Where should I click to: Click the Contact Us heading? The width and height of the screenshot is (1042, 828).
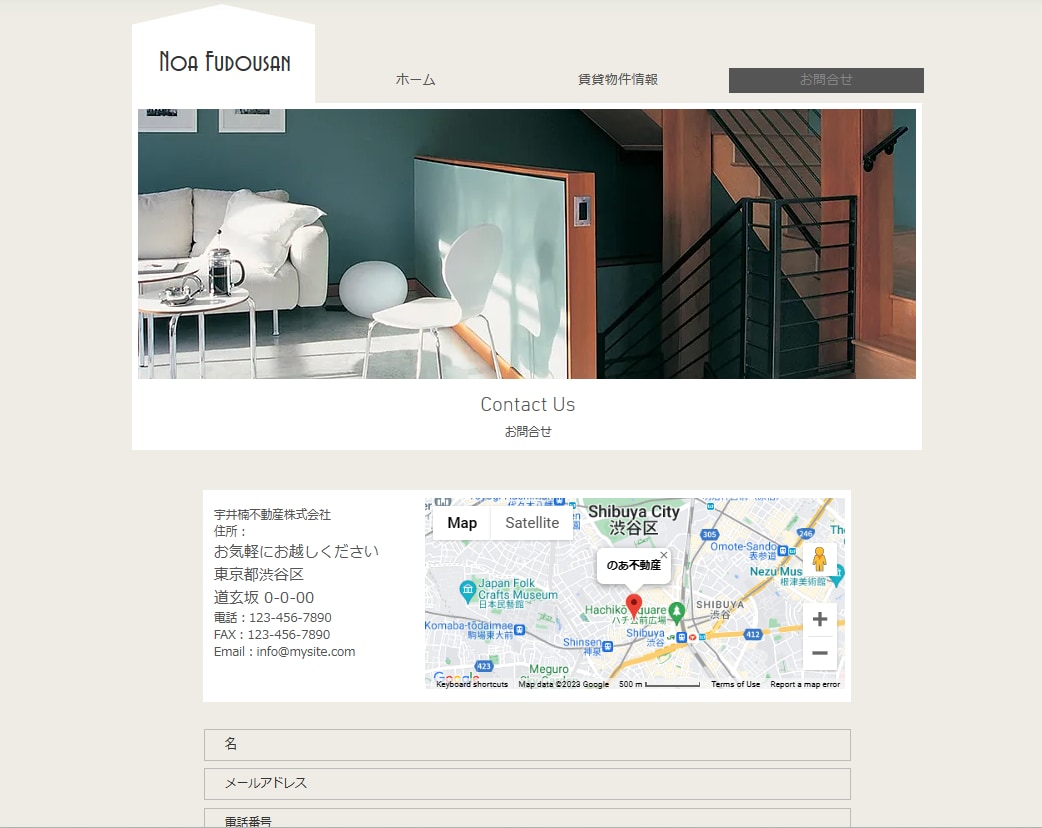pyautogui.click(x=528, y=405)
